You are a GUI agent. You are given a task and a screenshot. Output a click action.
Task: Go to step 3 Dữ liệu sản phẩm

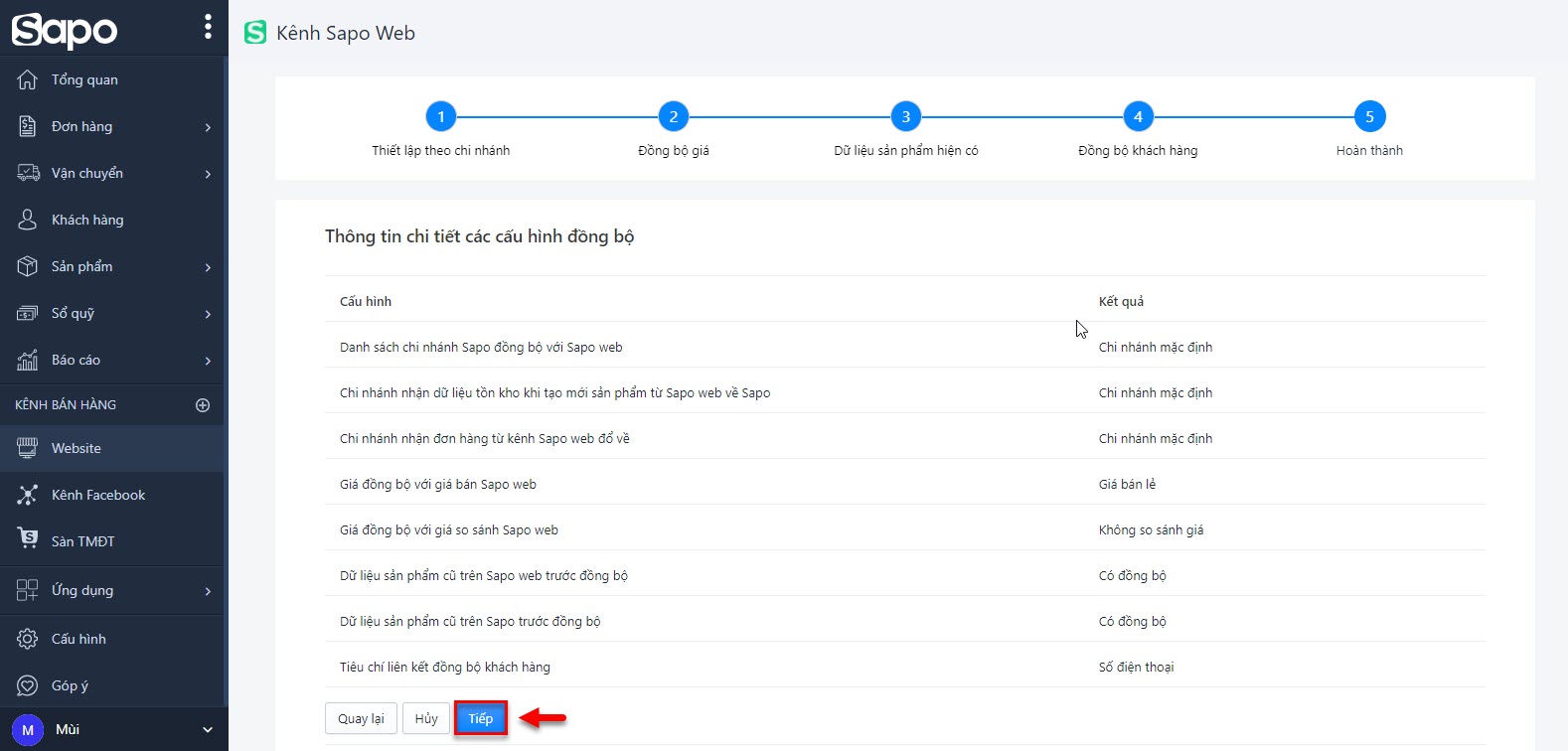pos(906,117)
